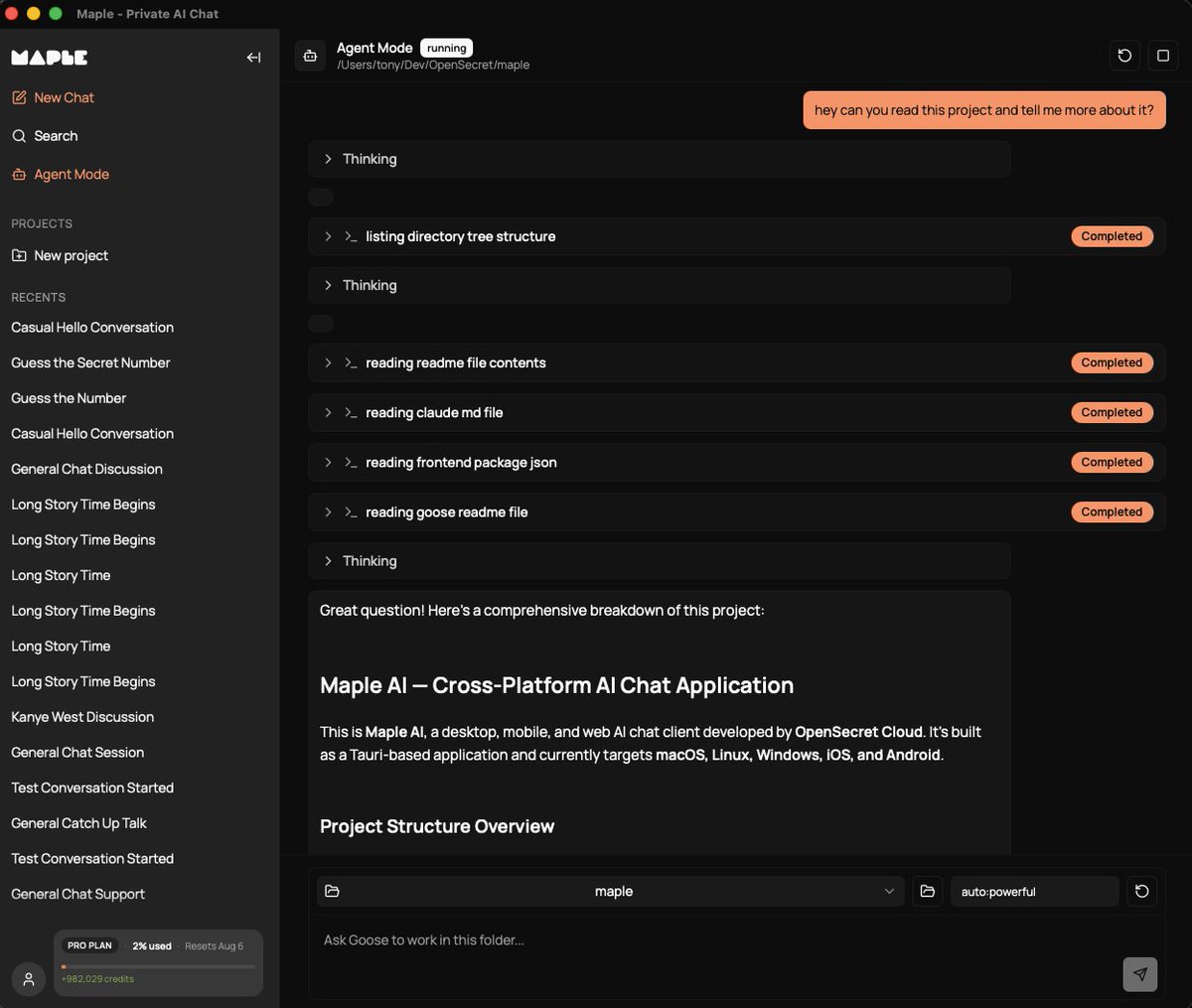Expand reading goose readme file step
Screen dimensions: 1192x1008
(736, 511)
